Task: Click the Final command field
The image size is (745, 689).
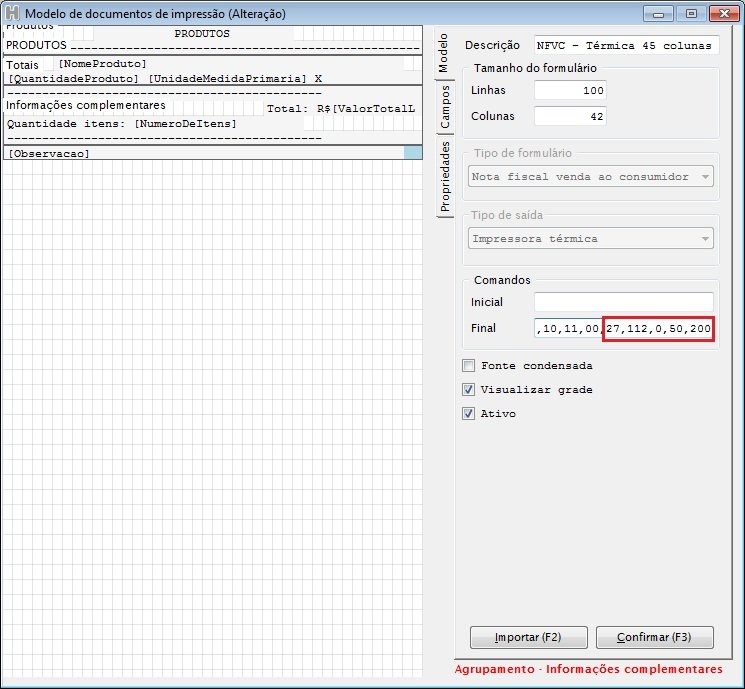Action: (x=623, y=329)
